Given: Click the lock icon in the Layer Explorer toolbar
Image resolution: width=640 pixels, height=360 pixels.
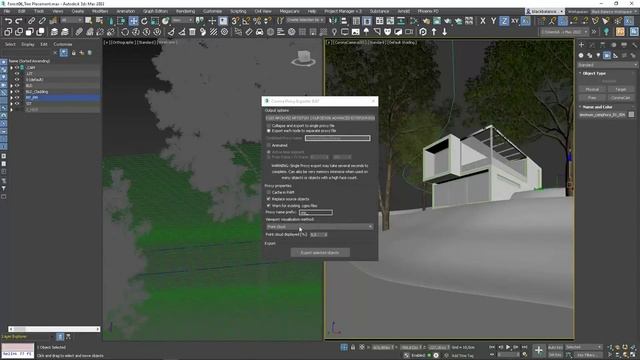Looking at the screenshot, I should 73,53.
